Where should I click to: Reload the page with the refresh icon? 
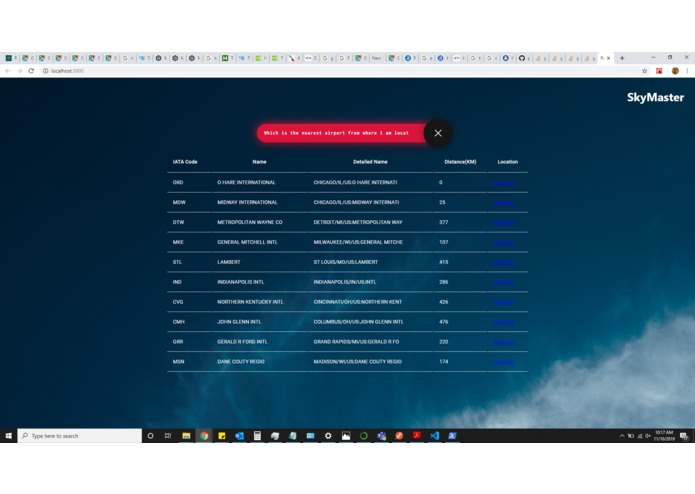pyautogui.click(x=31, y=71)
